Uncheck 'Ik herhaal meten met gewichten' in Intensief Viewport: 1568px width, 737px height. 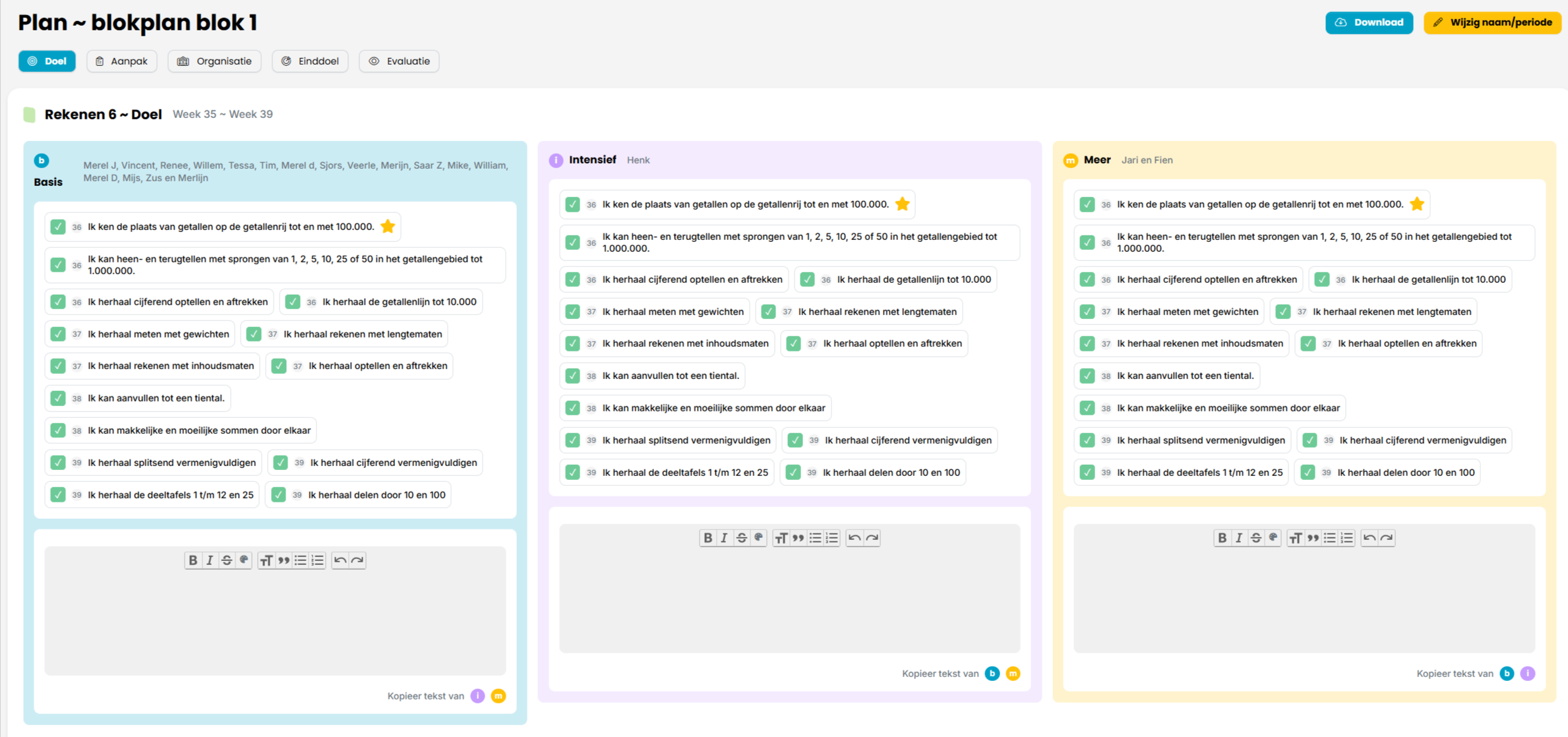(x=572, y=312)
